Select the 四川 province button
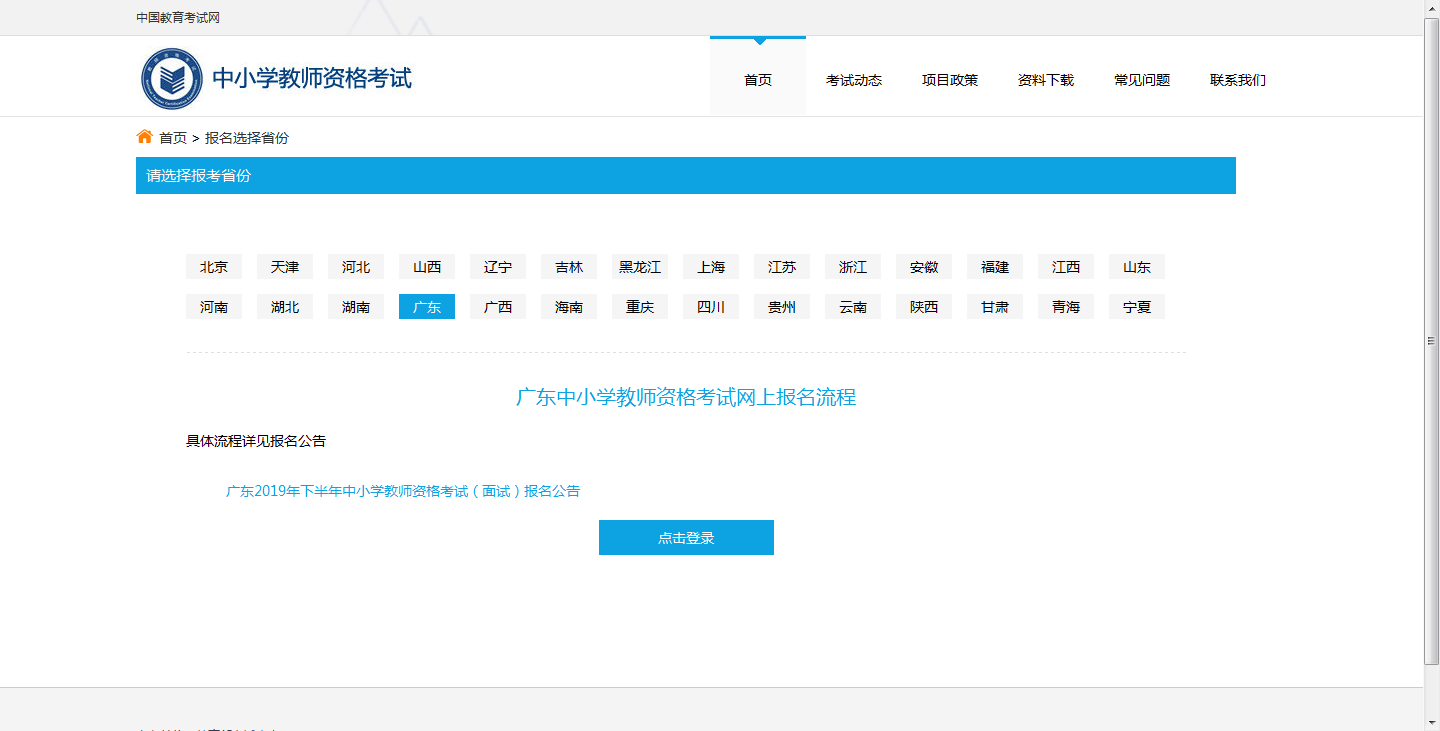 coord(711,307)
